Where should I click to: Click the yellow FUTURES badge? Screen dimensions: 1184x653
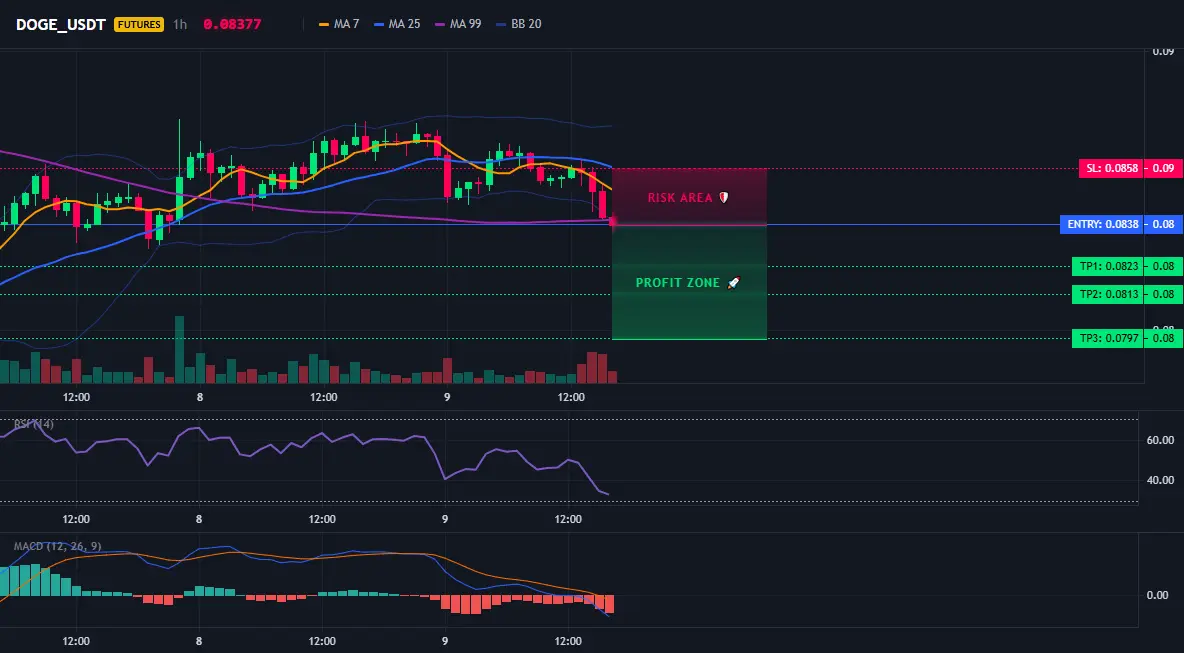pyautogui.click(x=139, y=24)
